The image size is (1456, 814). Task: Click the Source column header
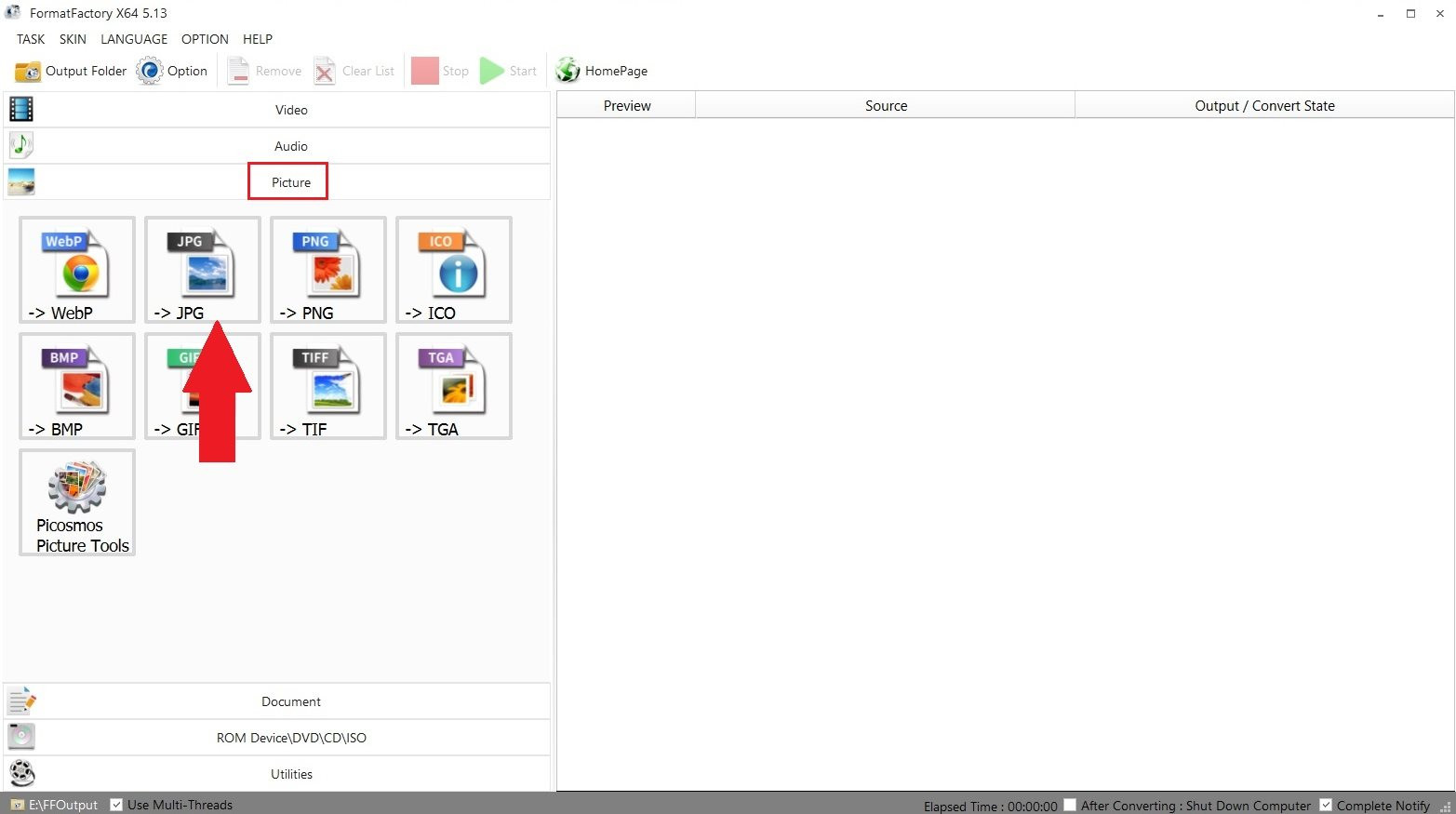tap(886, 105)
